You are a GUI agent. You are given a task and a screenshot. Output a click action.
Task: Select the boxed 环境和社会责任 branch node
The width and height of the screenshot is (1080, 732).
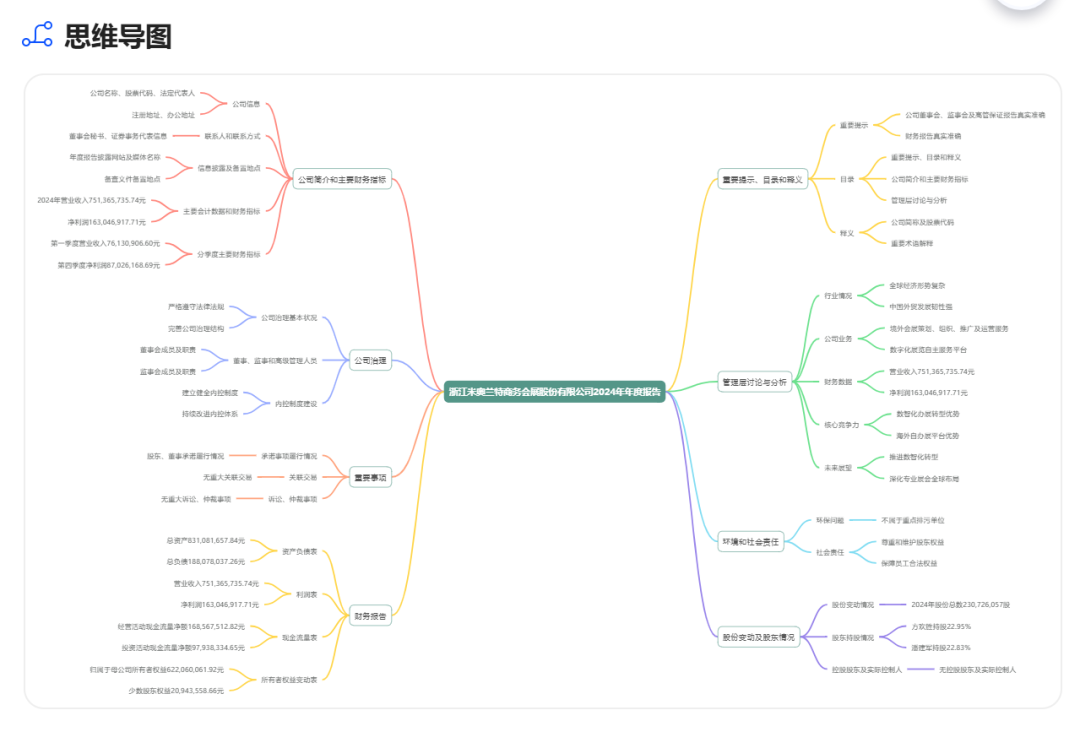[751, 542]
